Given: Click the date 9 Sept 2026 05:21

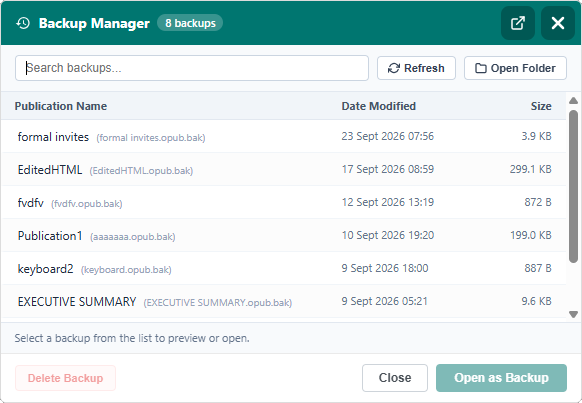Looking at the screenshot, I should pyautogui.click(x=385, y=301).
